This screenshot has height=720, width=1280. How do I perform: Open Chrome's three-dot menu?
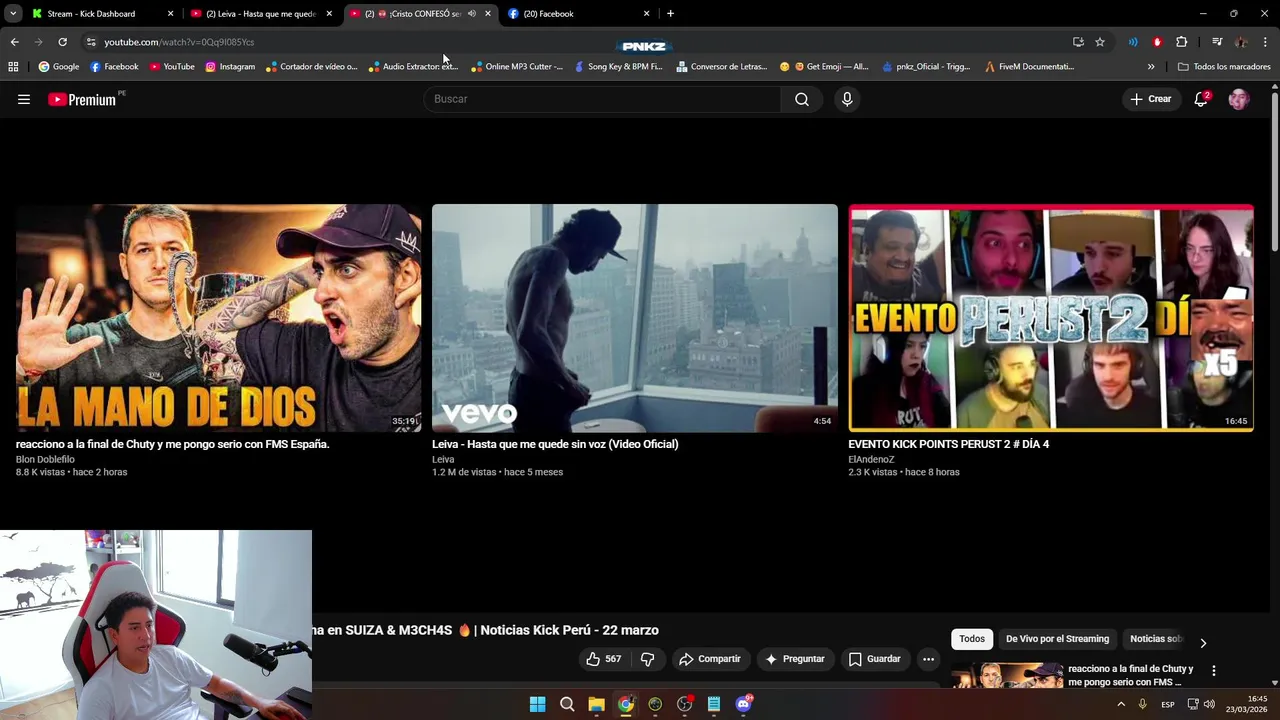1265,42
